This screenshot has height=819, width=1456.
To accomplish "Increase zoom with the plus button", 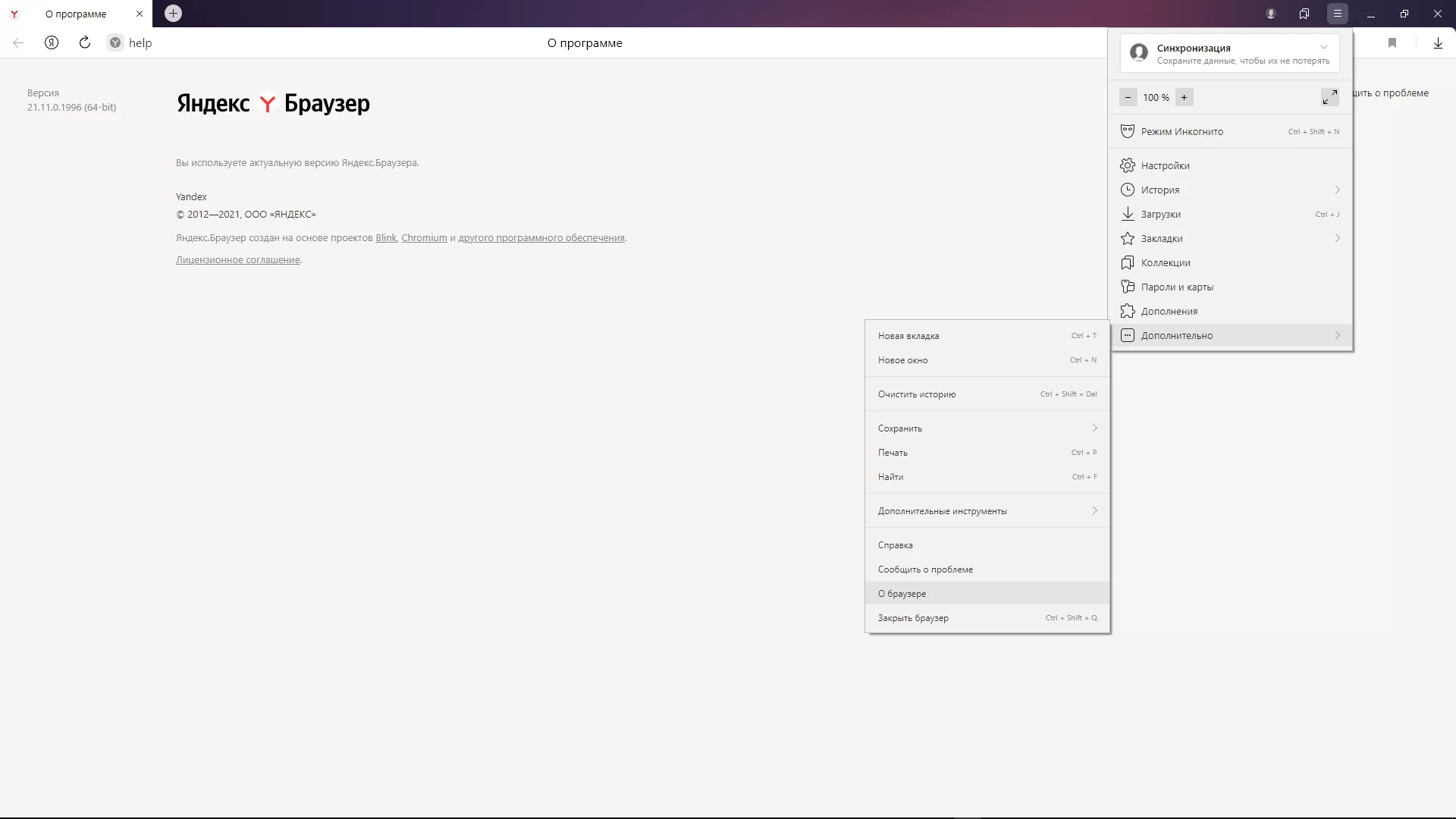I will (x=1185, y=97).
